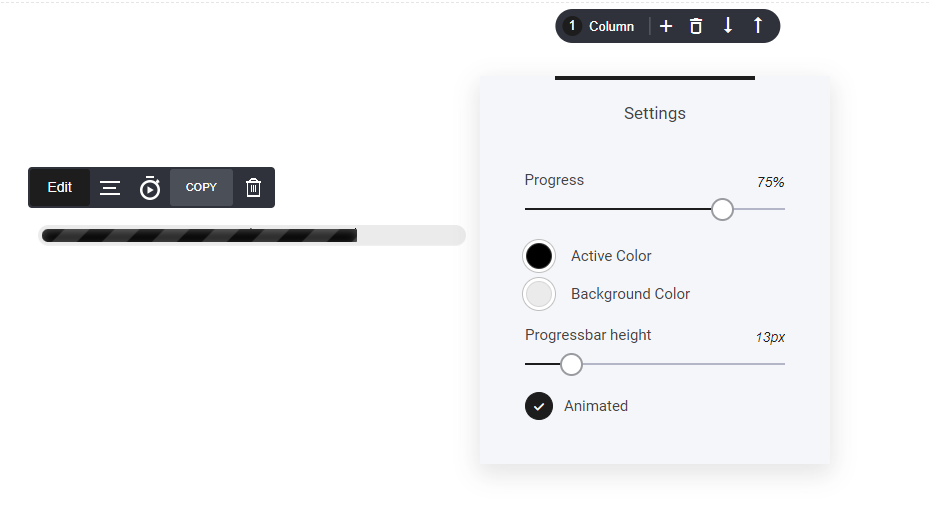
Task: Click the Progressbar height slider handle
Action: (x=571, y=364)
